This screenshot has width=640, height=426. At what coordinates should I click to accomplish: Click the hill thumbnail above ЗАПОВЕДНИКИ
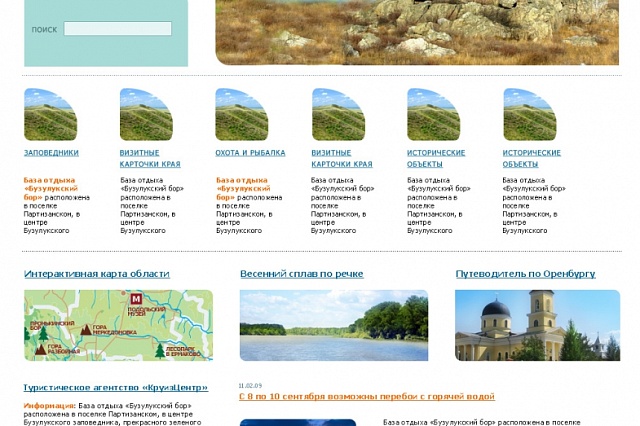[x=50, y=115]
